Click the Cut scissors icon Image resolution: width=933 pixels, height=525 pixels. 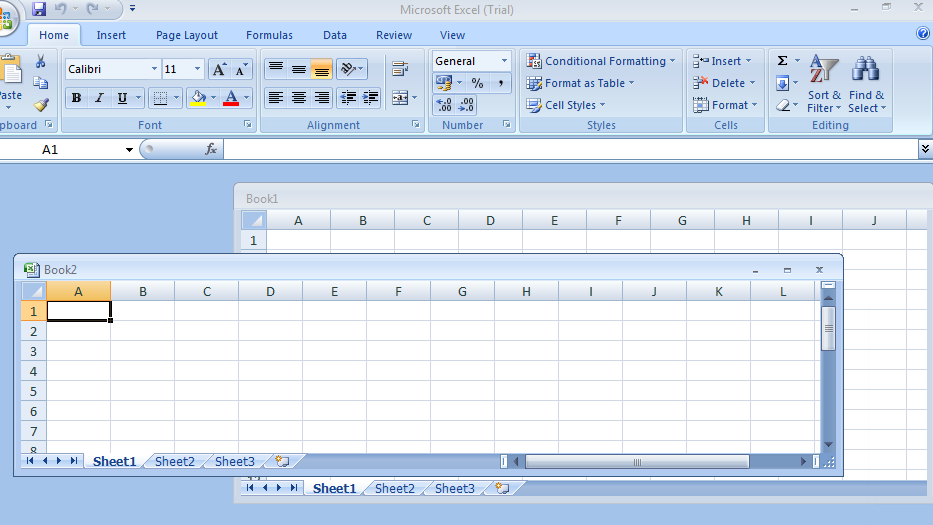(40, 61)
